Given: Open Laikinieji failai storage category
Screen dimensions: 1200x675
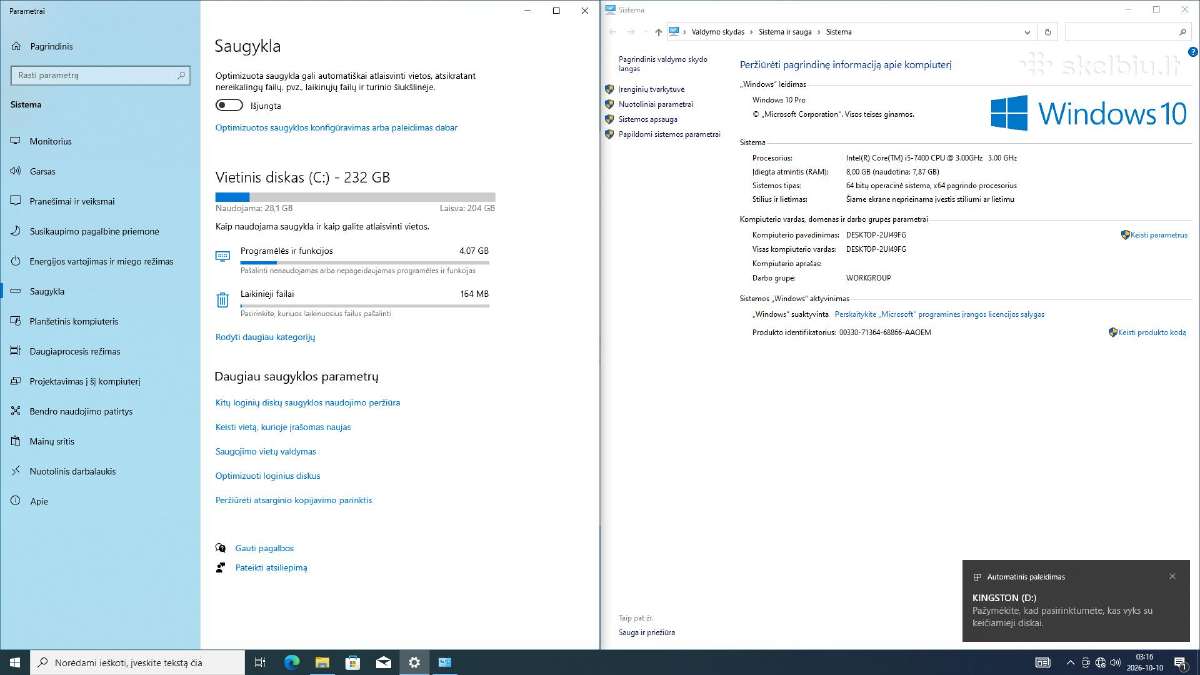Looking at the screenshot, I should point(352,304).
